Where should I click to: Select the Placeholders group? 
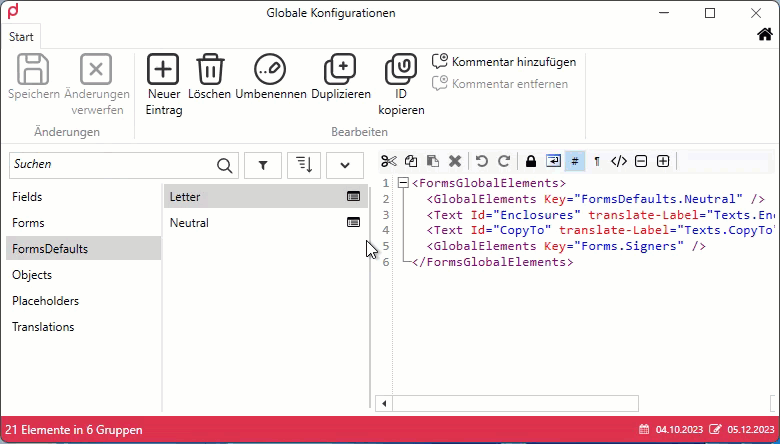[84, 301]
